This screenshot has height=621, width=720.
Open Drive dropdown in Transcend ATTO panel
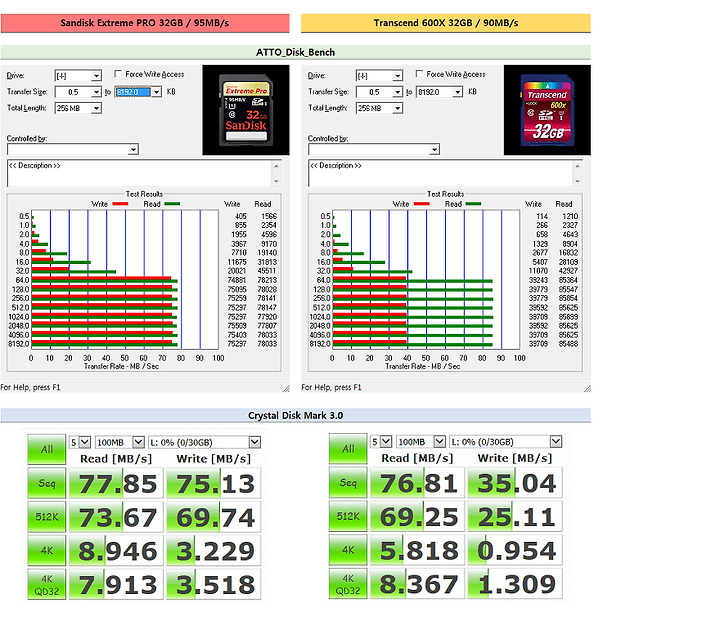[x=398, y=76]
